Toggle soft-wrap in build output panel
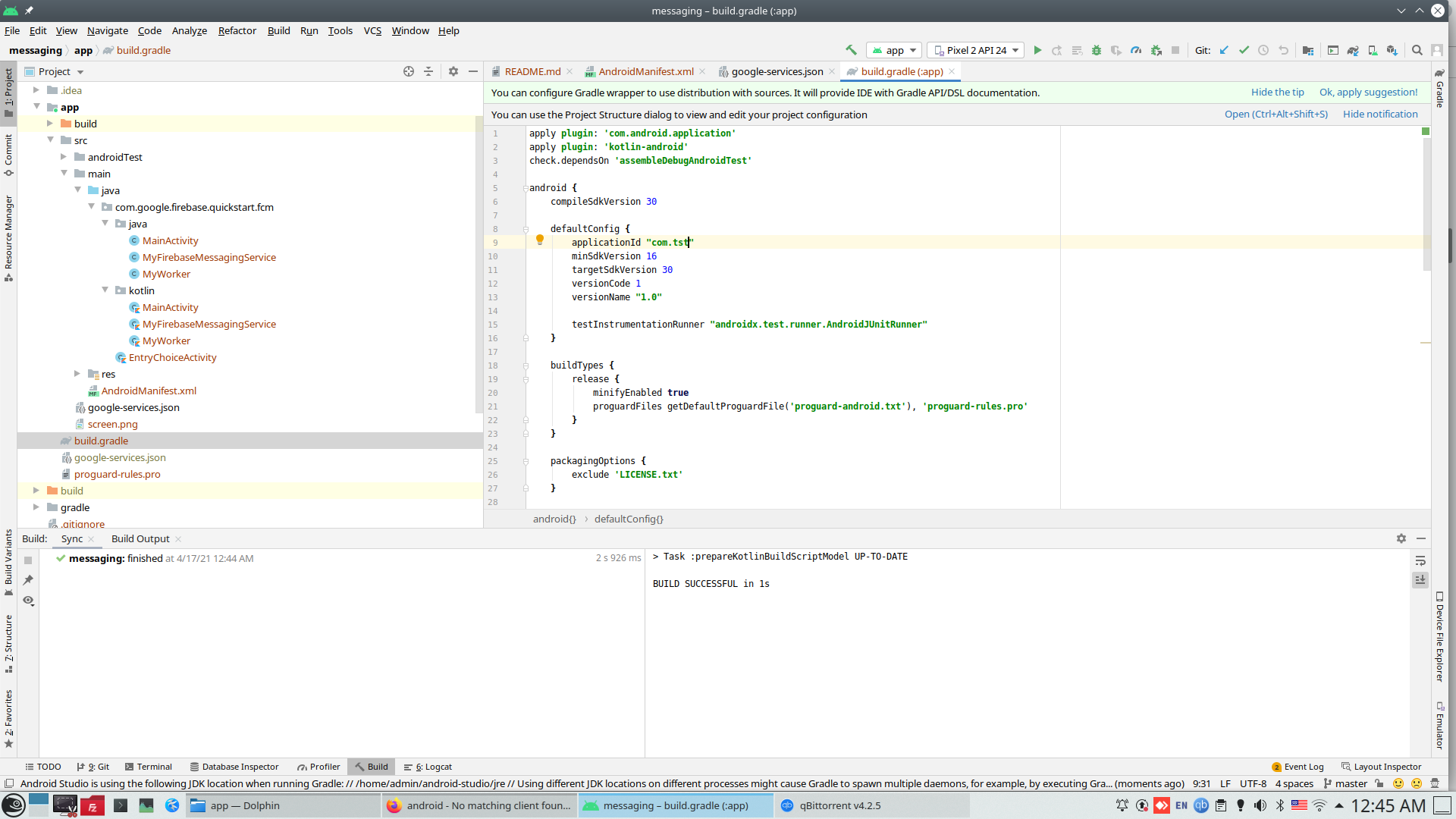Viewport: 1456px width, 819px height. pos(1420,560)
